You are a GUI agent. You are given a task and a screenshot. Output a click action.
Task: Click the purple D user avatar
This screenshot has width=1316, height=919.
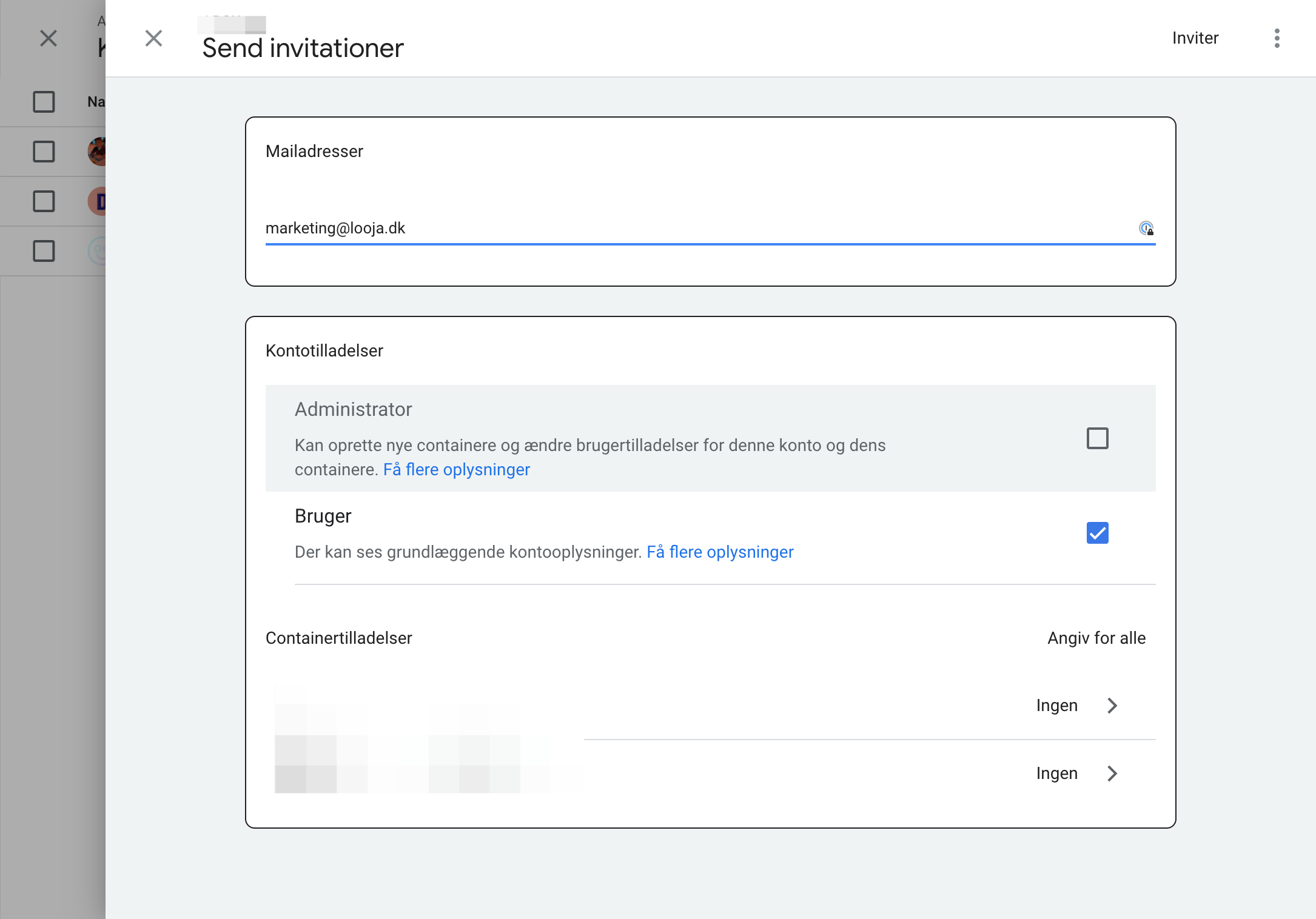[98, 201]
